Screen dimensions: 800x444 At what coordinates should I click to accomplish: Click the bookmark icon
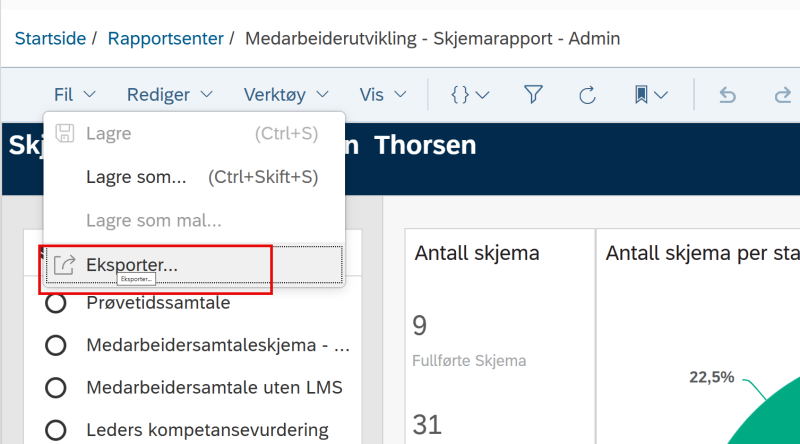(x=641, y=95)
